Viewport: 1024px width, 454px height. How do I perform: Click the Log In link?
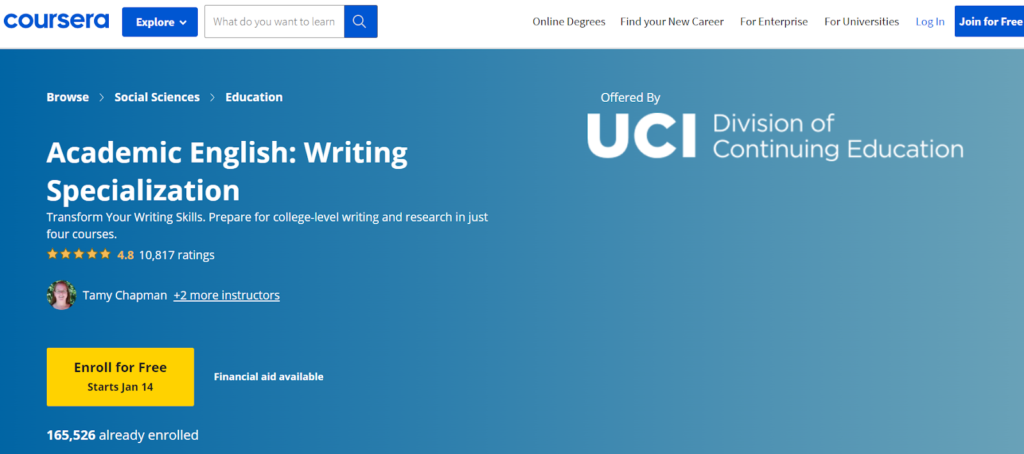(929, 22)
